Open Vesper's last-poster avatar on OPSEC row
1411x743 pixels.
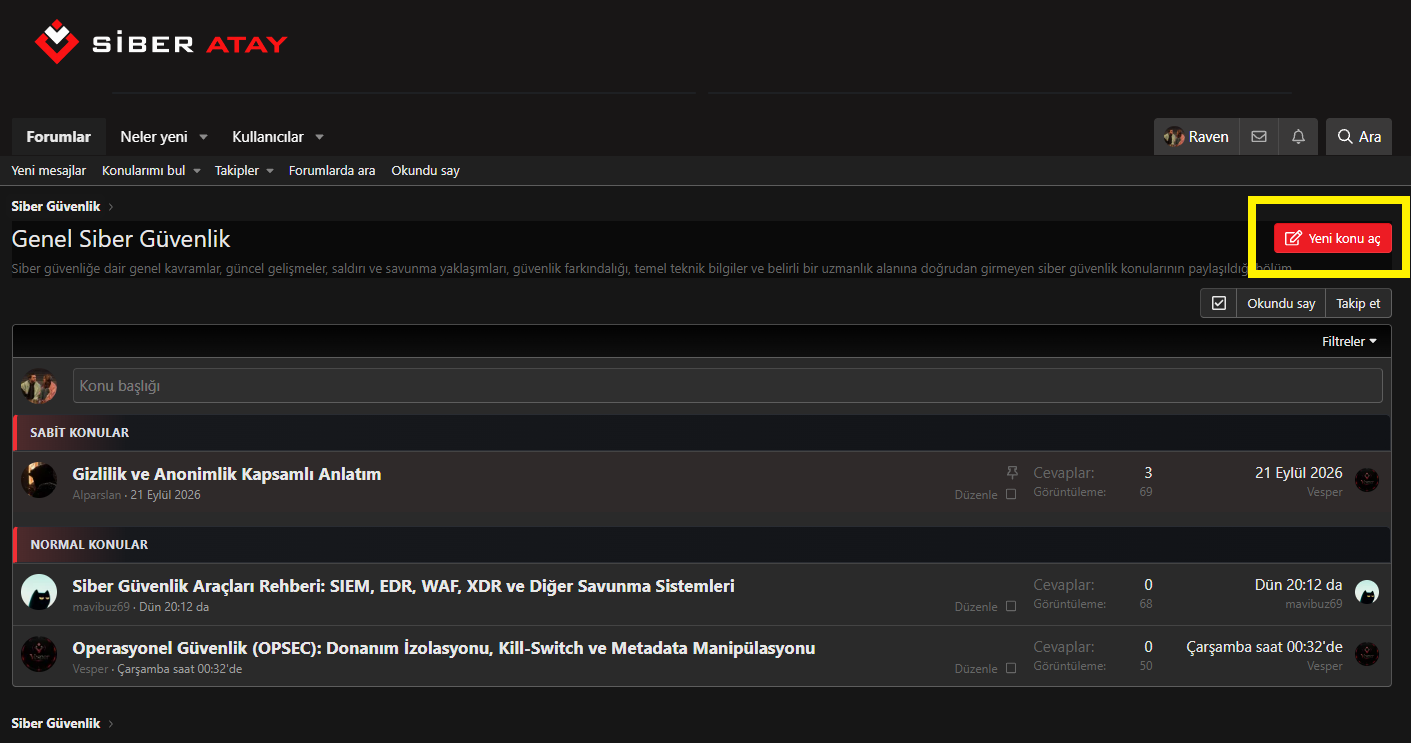pyautogui.click(x=1367, y=654)
